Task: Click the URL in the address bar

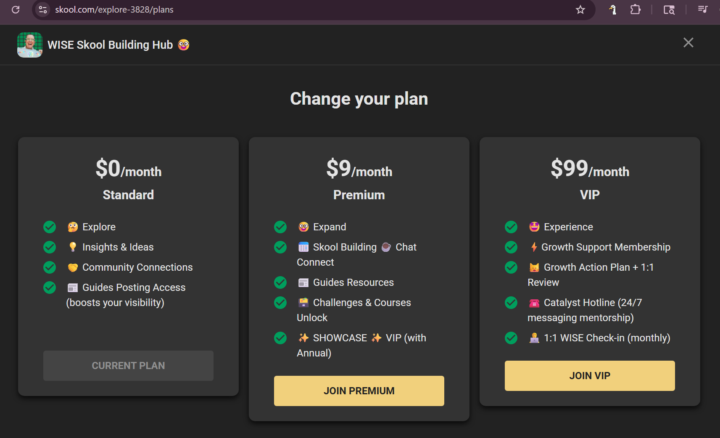Action: [x=116, y=9]
